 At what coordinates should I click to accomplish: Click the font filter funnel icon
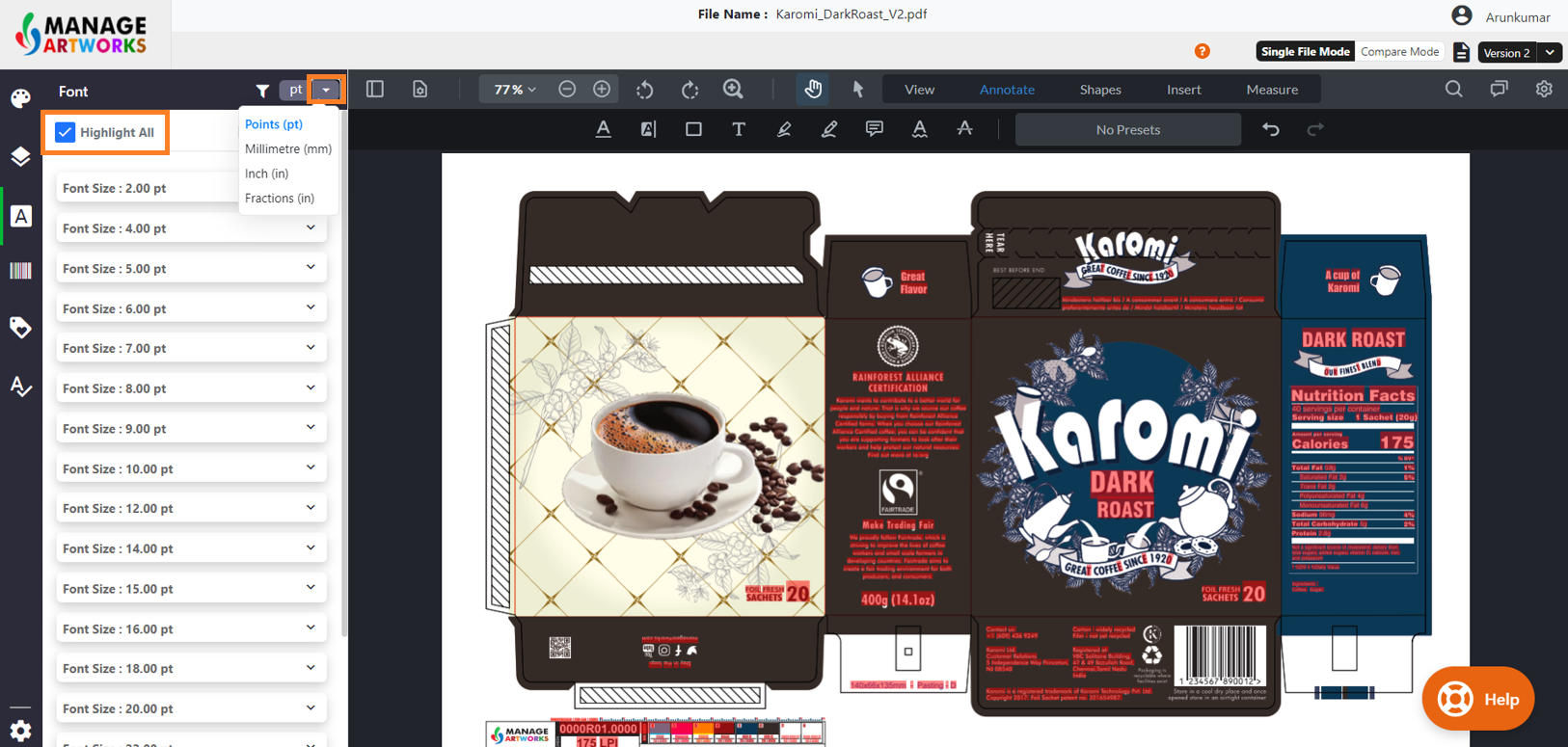tap(262, 91)
